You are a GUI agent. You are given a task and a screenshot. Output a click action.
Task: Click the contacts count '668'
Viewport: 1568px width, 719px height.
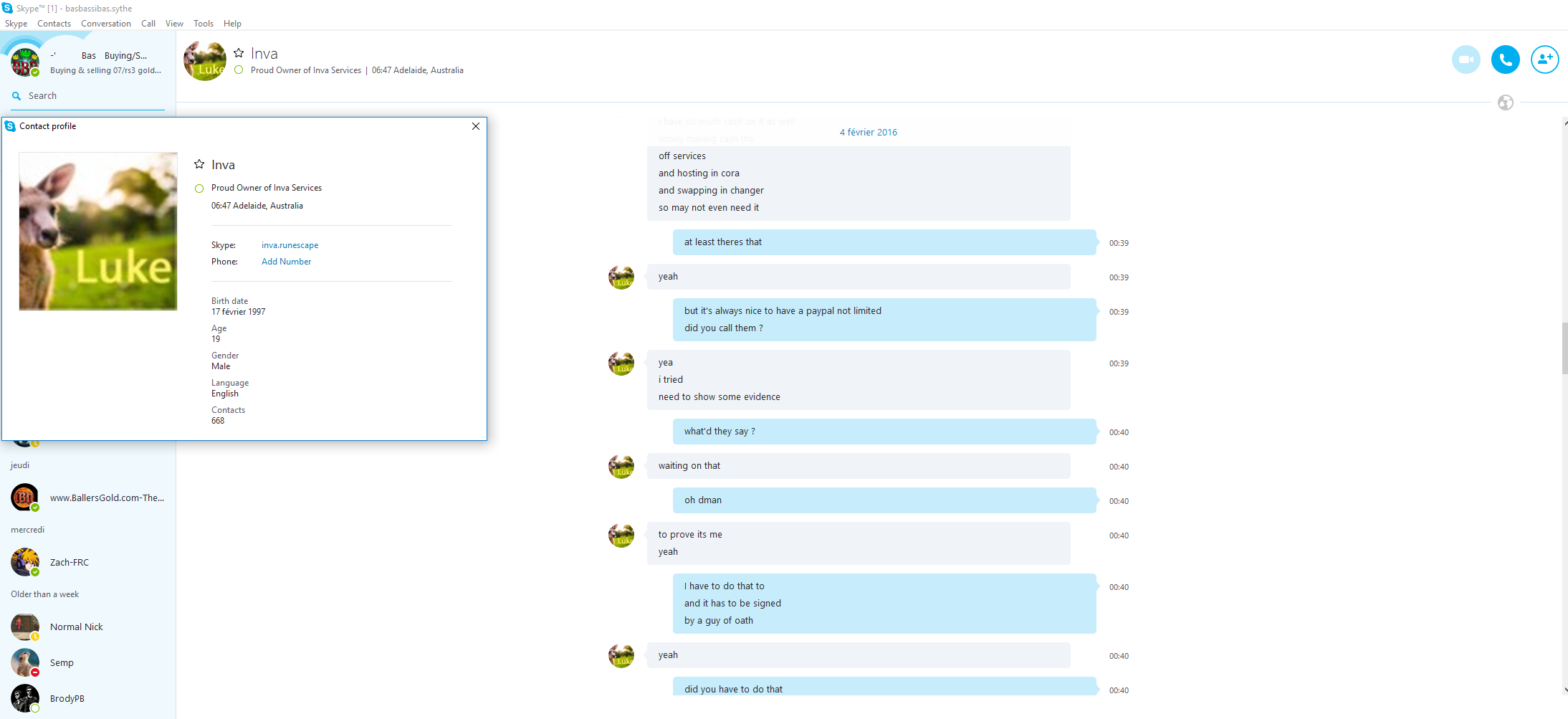click(x=218, y=421)
